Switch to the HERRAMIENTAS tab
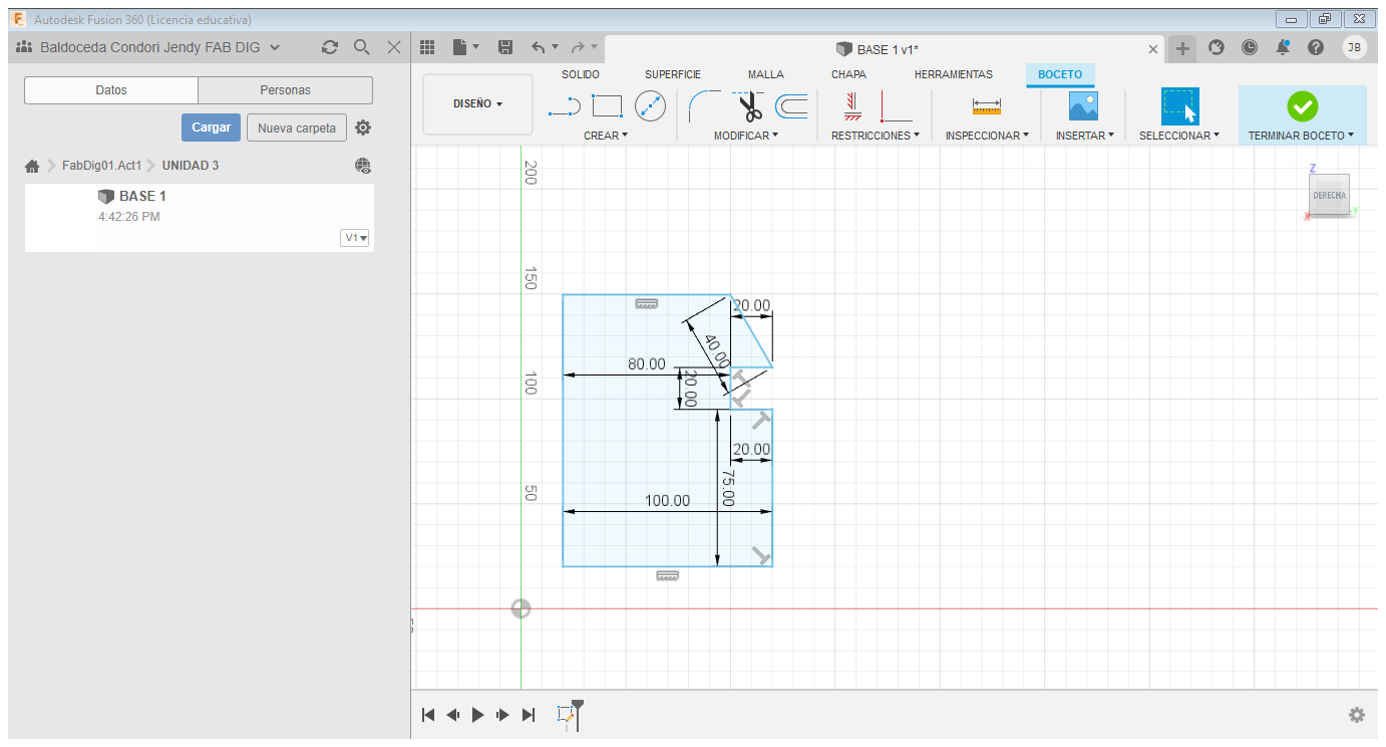 (954, 75)
